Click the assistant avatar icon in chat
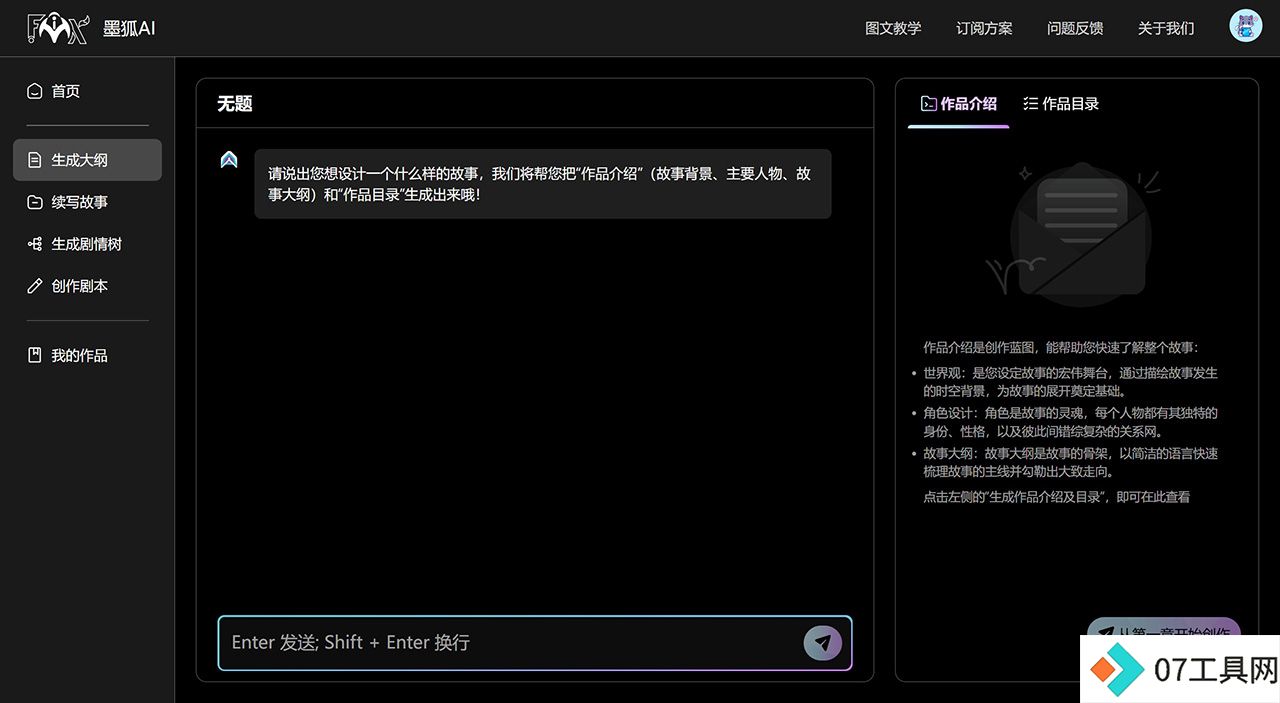 (x=229, y=159)
